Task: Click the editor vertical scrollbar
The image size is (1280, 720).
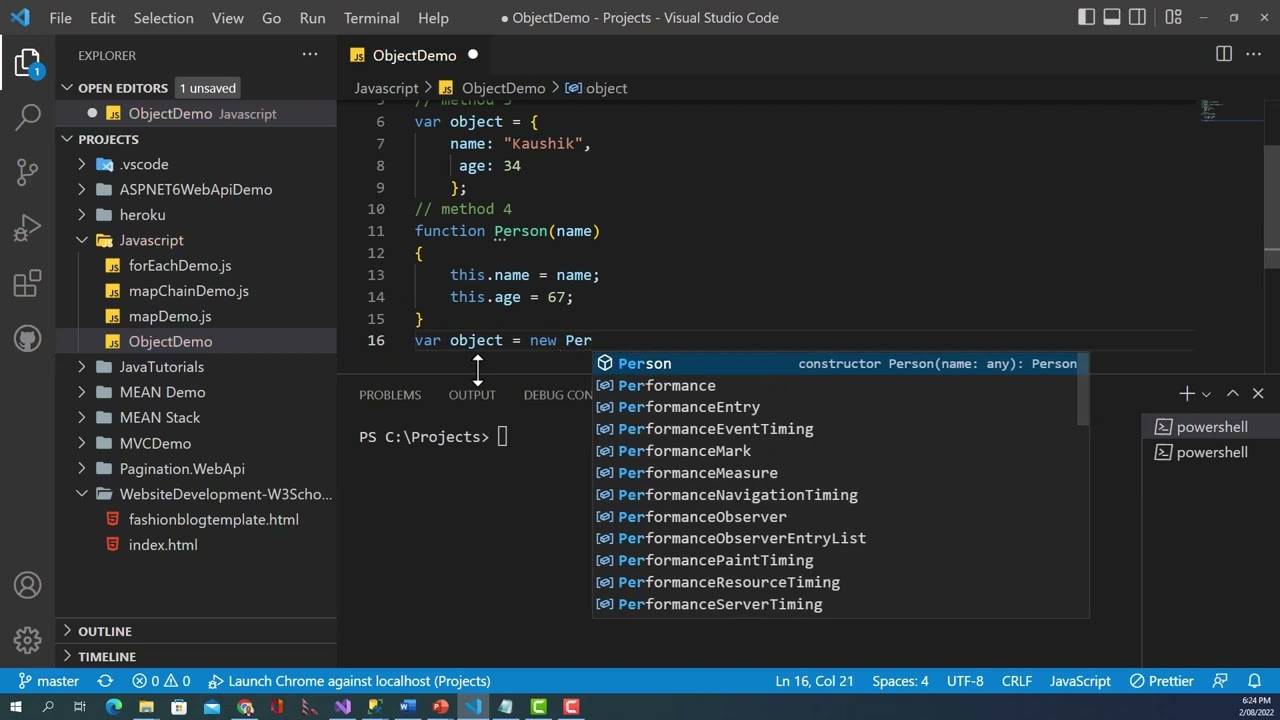Action: pyautogui.click(x=1272, y=207)
